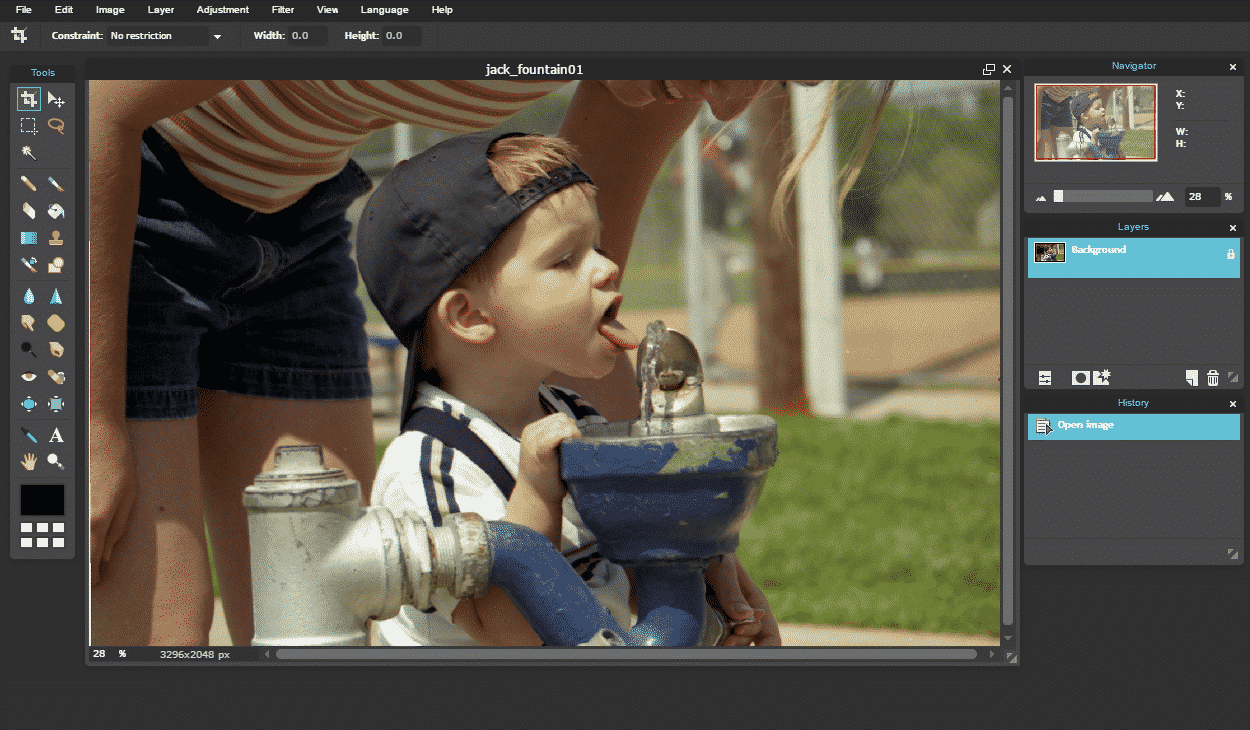Select the Magic Wand tool
The height and width of the screenshot is (730, 1250).
[x=29, y=153]
